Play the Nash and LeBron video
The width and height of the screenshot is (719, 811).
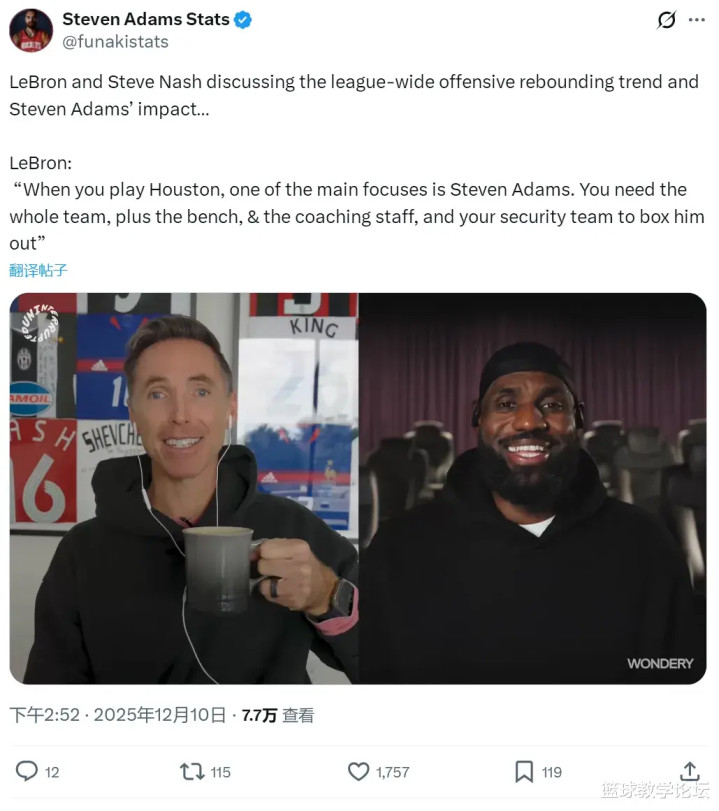click(x=358, y=489)
